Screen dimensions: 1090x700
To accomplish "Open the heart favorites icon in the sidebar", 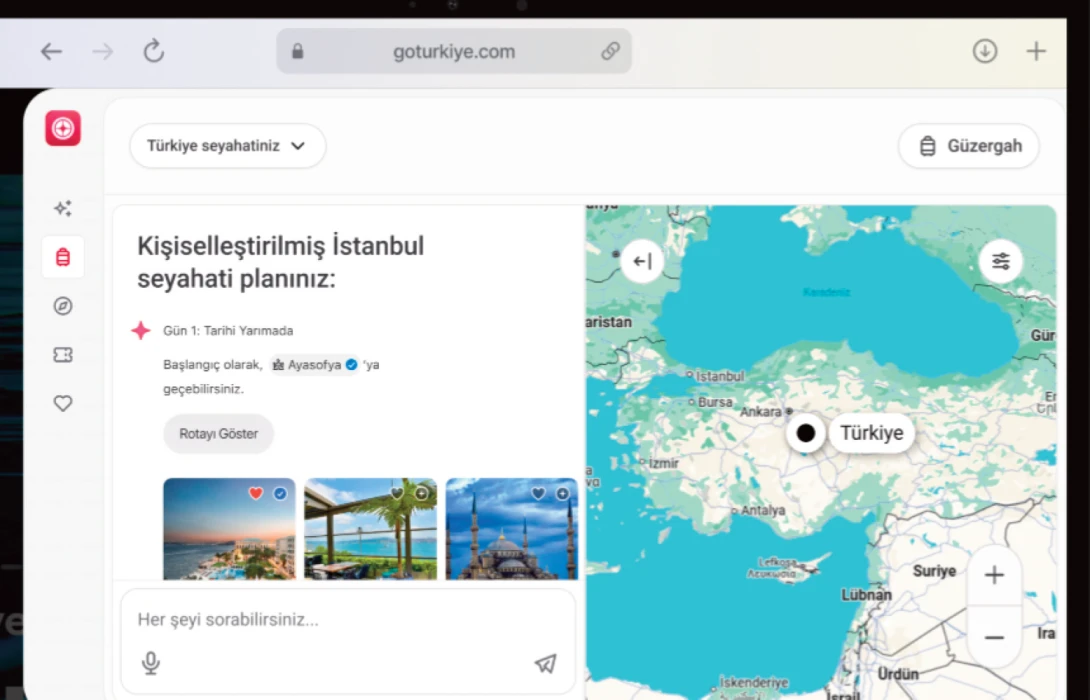I will coord(63,403).
